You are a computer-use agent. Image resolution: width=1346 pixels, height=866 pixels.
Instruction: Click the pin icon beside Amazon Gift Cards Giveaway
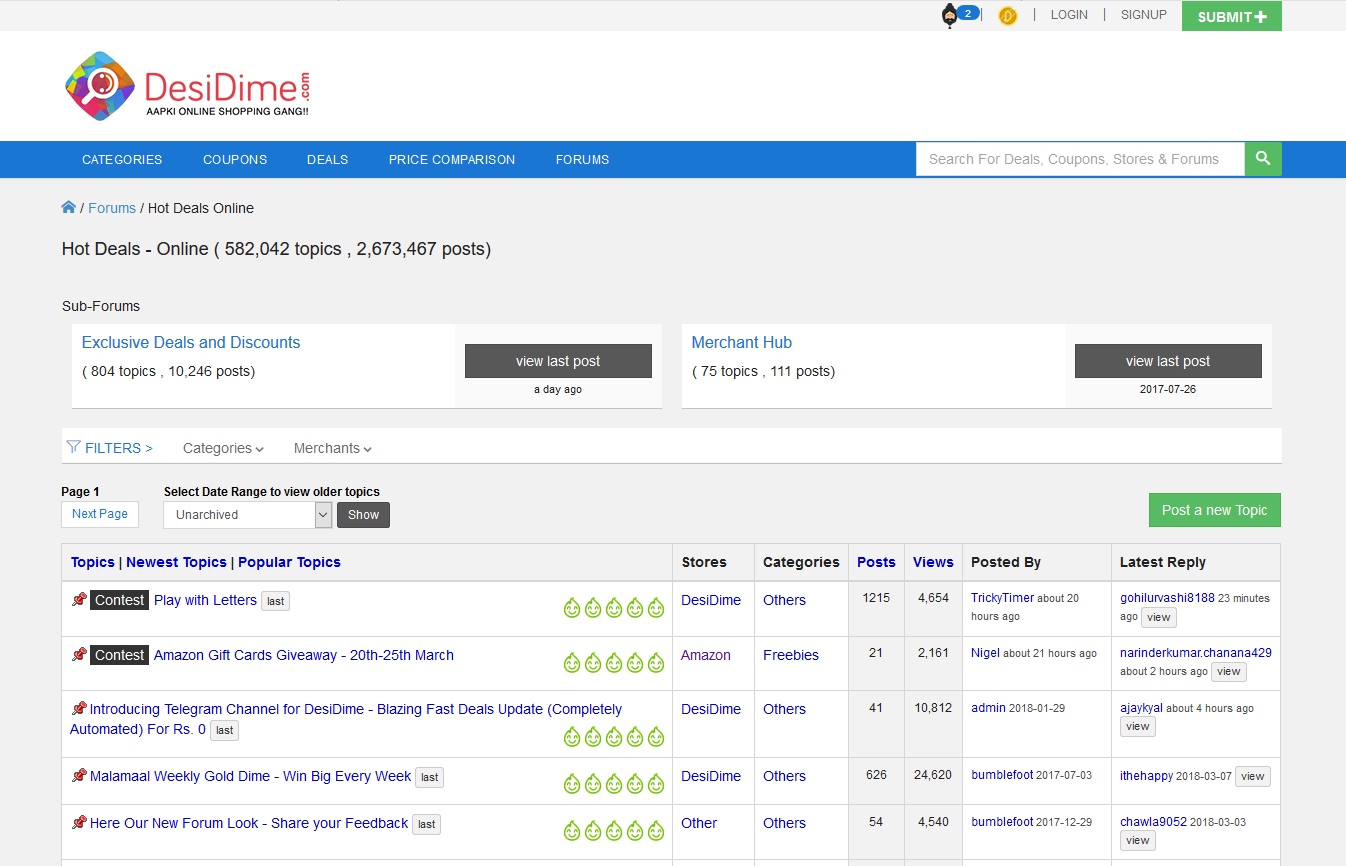pos(79,655)
